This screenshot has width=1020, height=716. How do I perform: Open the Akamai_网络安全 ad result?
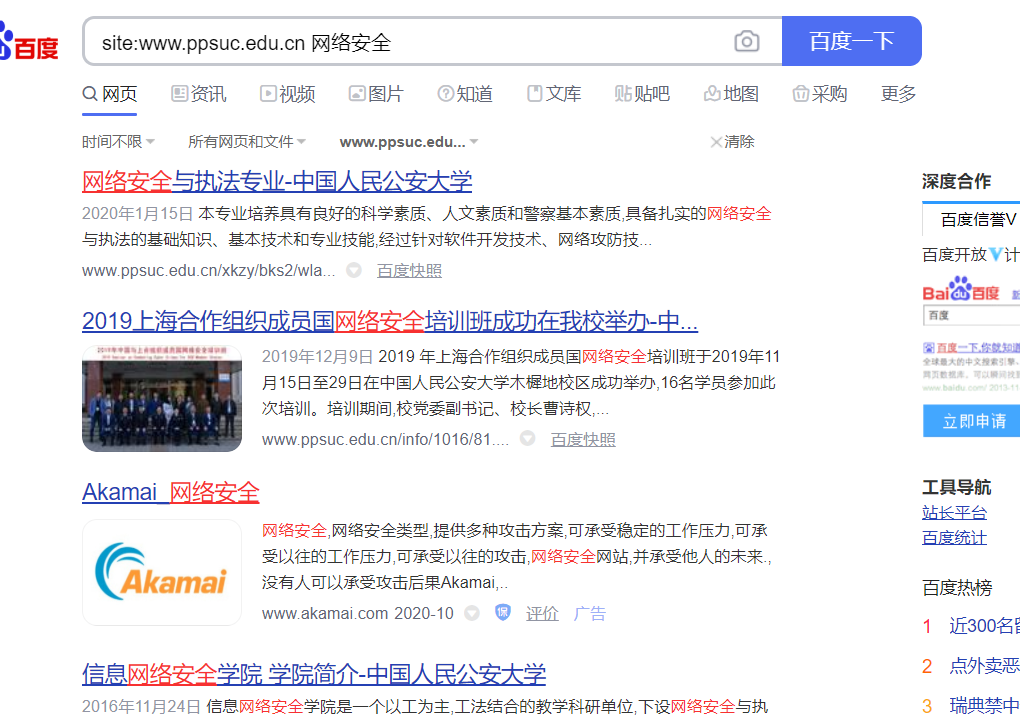point(170,492)
